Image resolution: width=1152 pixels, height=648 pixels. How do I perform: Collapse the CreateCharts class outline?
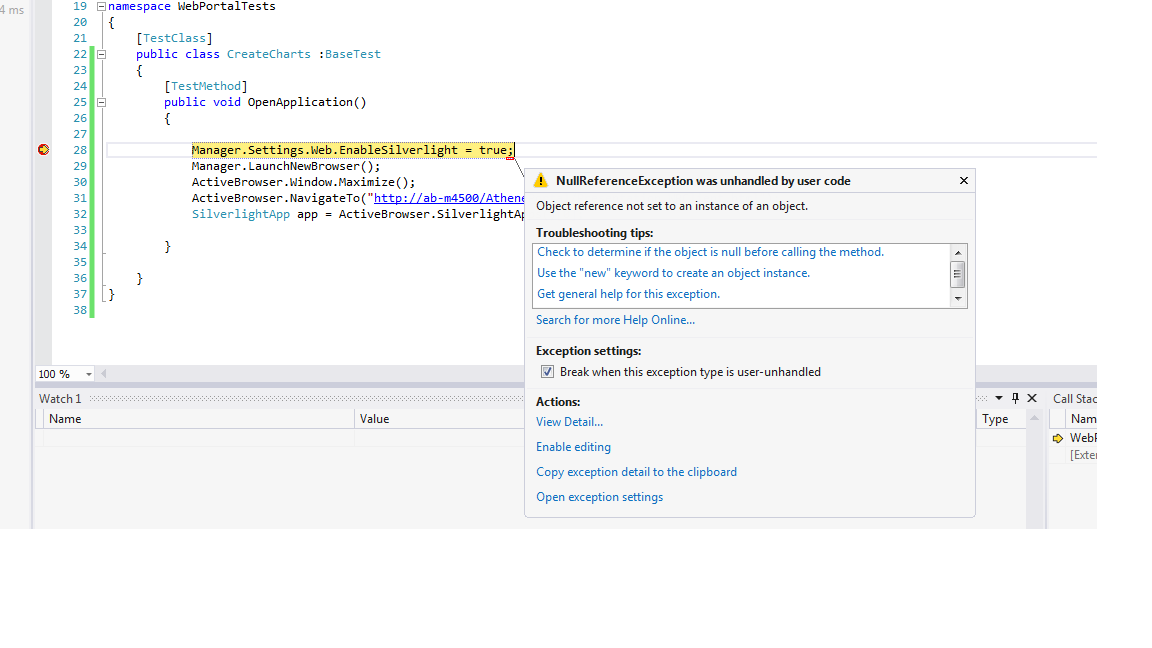point(100,54)
